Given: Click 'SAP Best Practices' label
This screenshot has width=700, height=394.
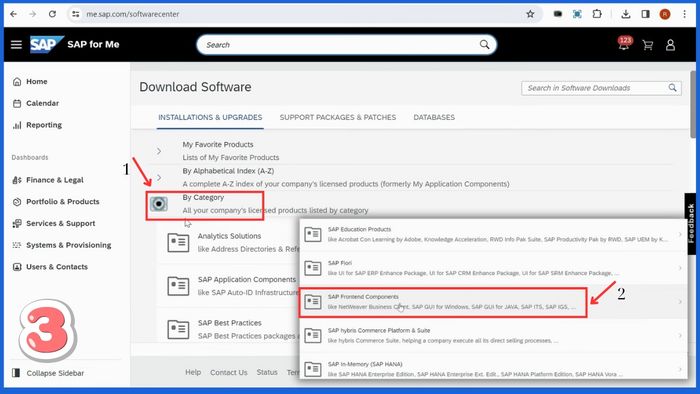Looking at the screenshot, I should (x=229, y=323).
